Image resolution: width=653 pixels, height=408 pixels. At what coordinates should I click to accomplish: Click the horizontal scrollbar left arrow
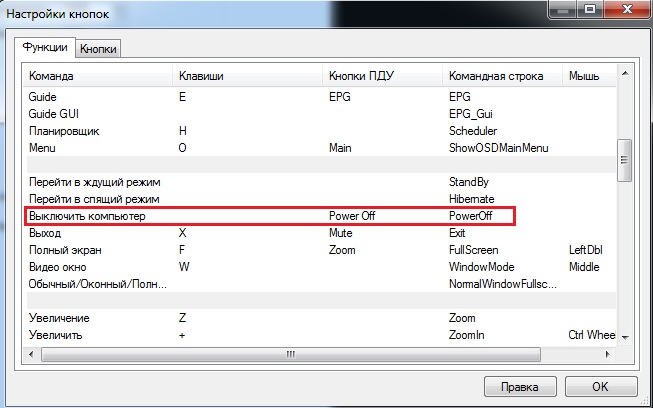pyautogui.click(x=32, y=353)
